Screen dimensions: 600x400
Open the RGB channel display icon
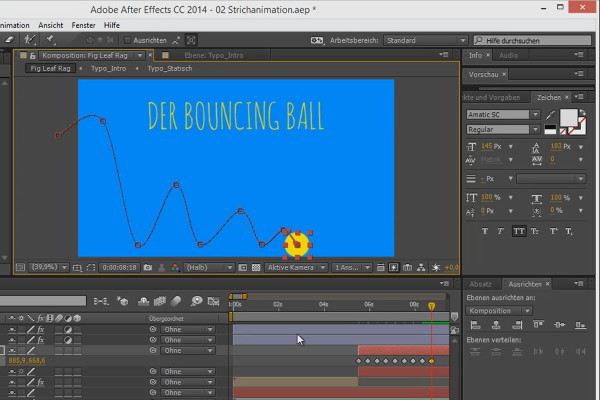[x=175, y=268]
